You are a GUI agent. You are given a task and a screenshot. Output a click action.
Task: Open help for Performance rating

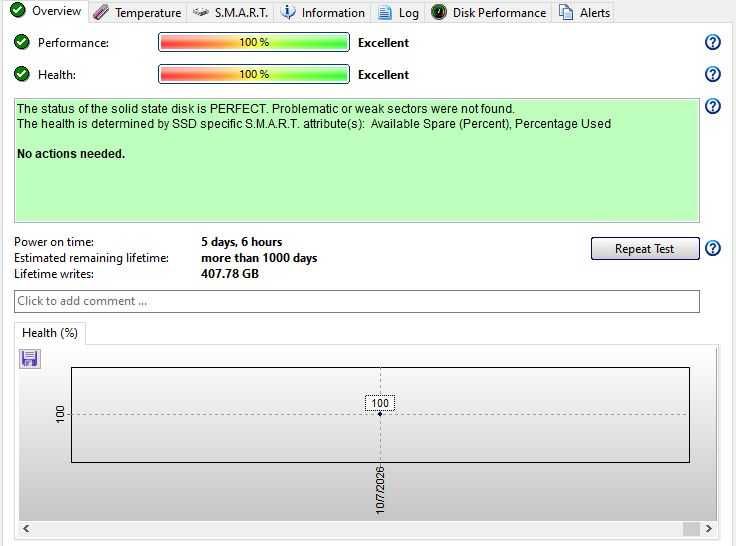pyautogui.click(x=713, y=42)
